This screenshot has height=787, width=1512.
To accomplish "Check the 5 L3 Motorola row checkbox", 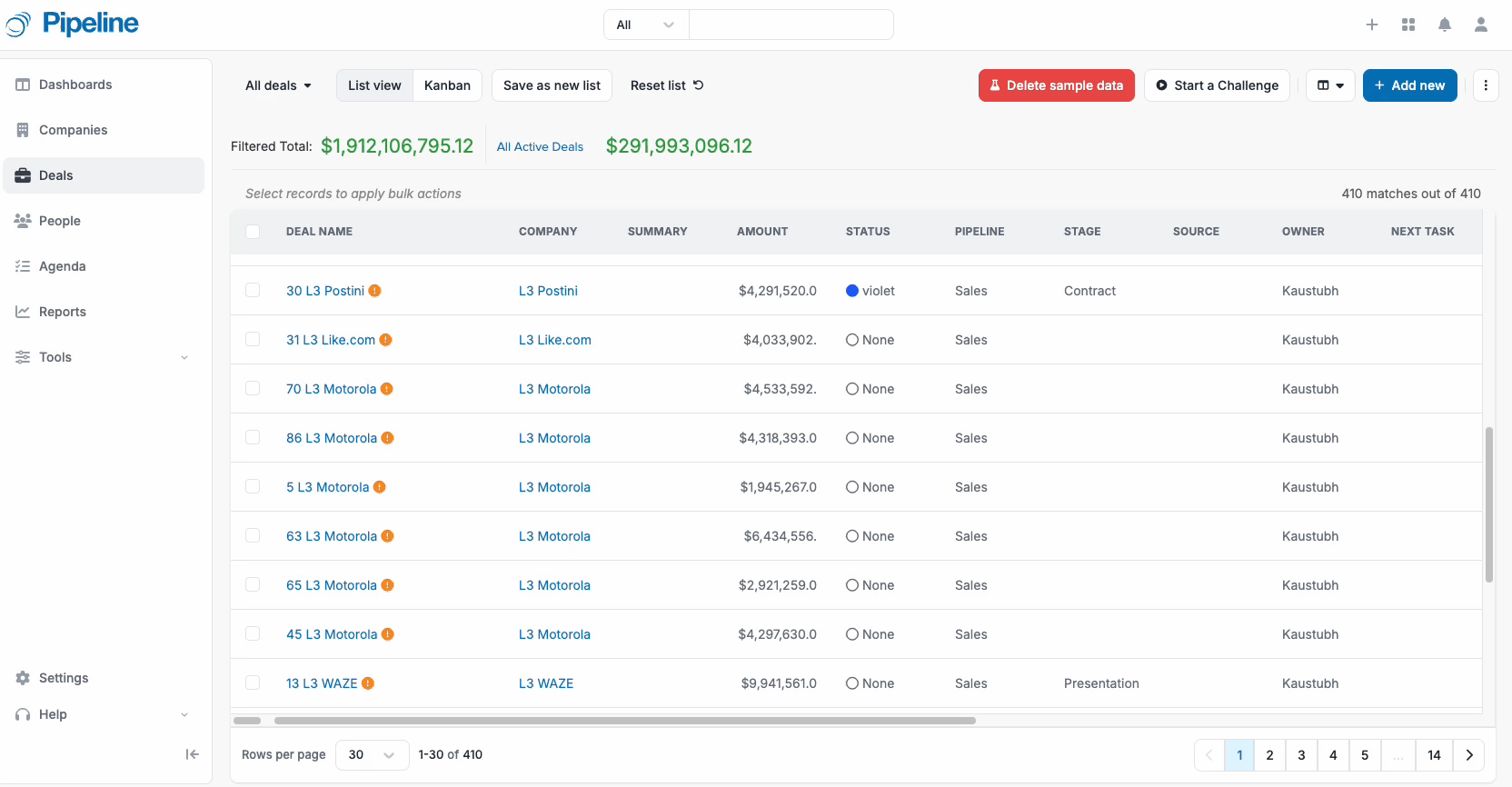I will tap(253, 486).
